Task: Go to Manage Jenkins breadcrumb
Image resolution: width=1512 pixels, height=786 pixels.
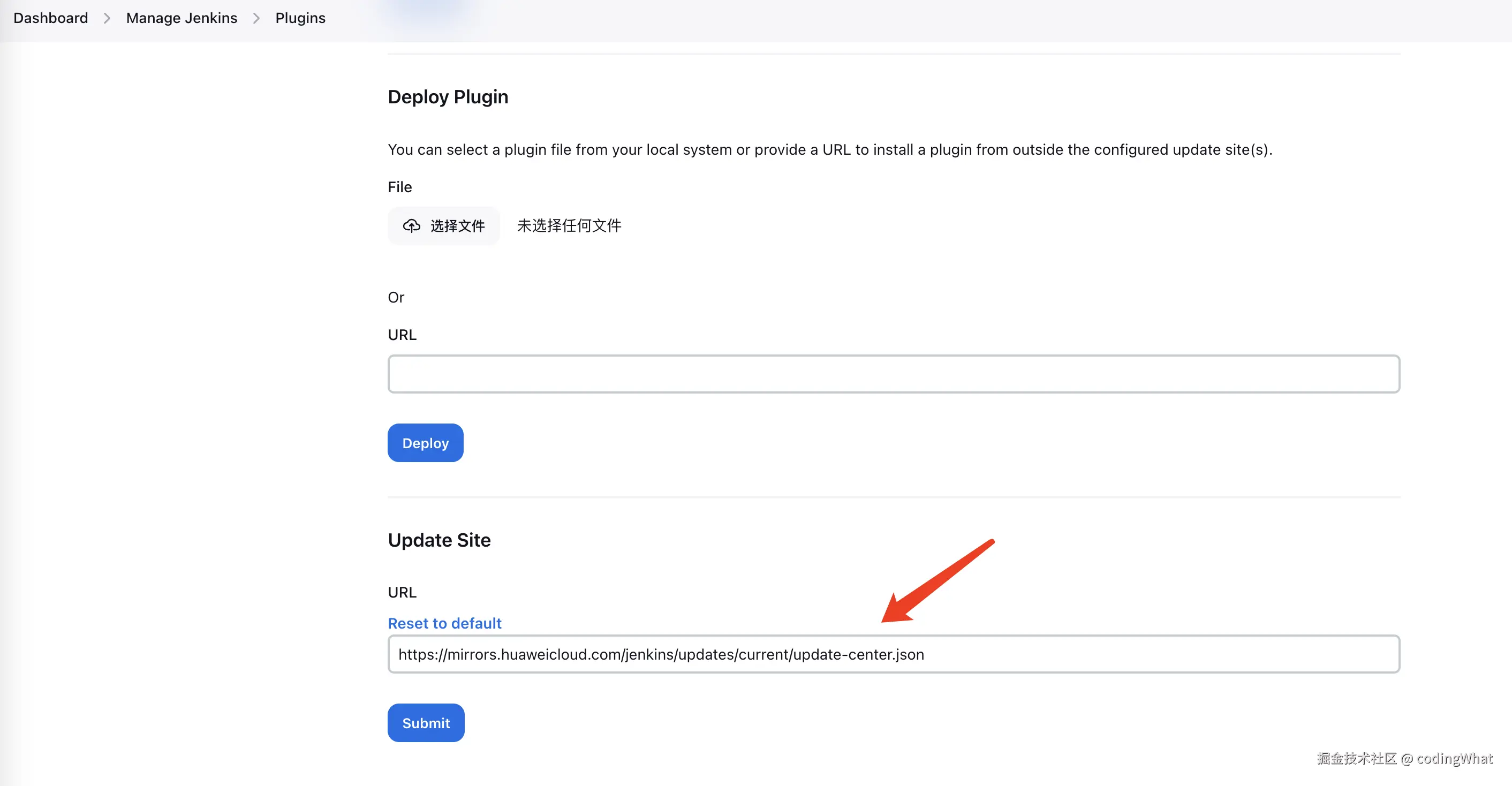Action: (x=182, y=18)
